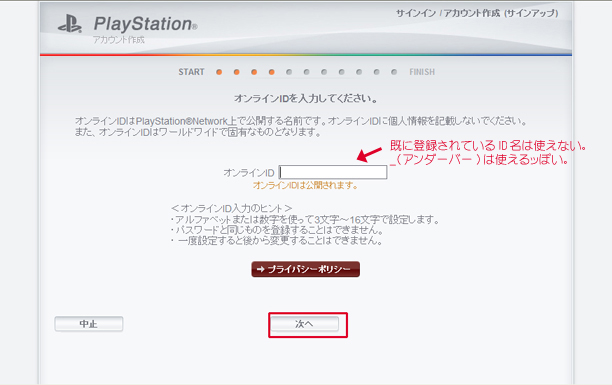Click the 中止 (Cancel) button
Screen dimensions: 612x385
(x=89, y=324)
